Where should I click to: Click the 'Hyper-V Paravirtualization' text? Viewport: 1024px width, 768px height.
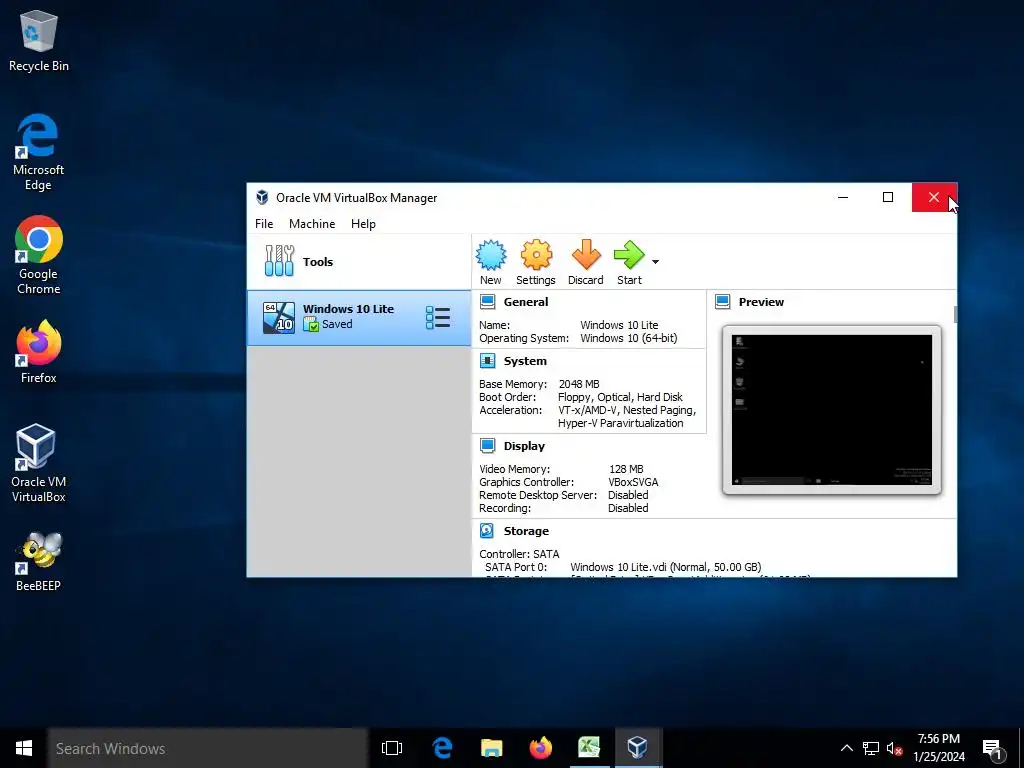coord(620,423)
